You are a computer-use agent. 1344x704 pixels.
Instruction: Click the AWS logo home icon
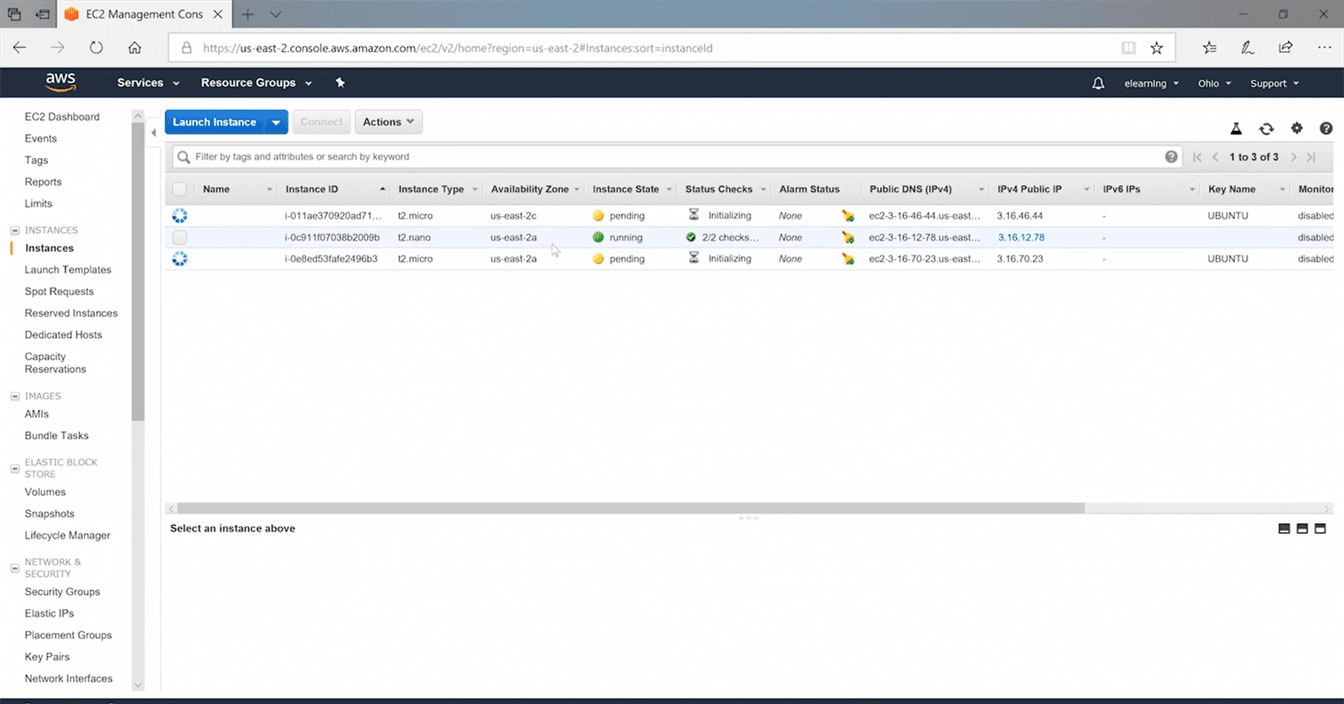tap(60, 82)
